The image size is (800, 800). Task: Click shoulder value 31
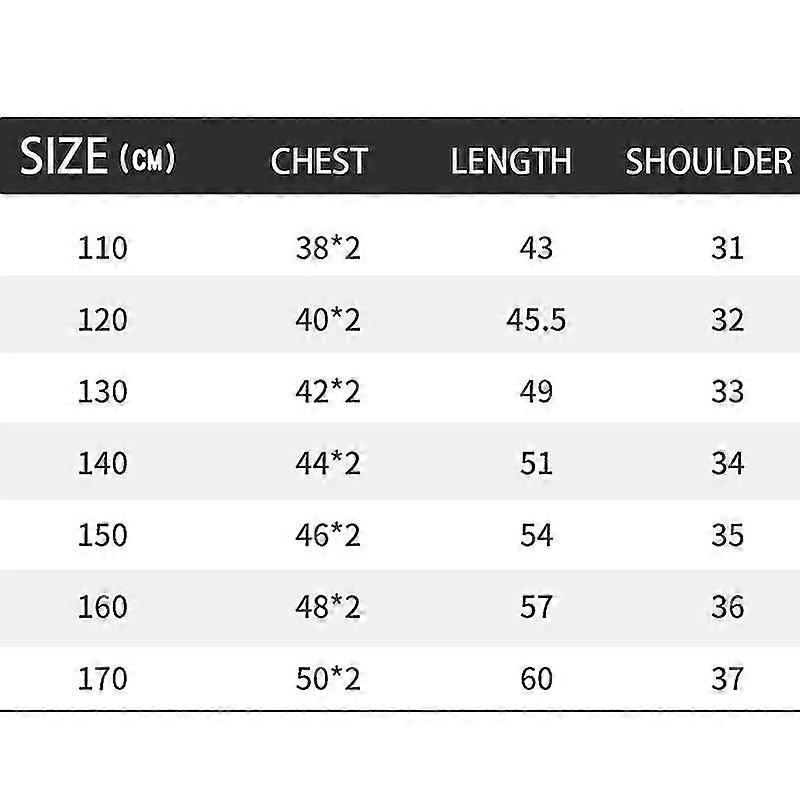[728, 248]
